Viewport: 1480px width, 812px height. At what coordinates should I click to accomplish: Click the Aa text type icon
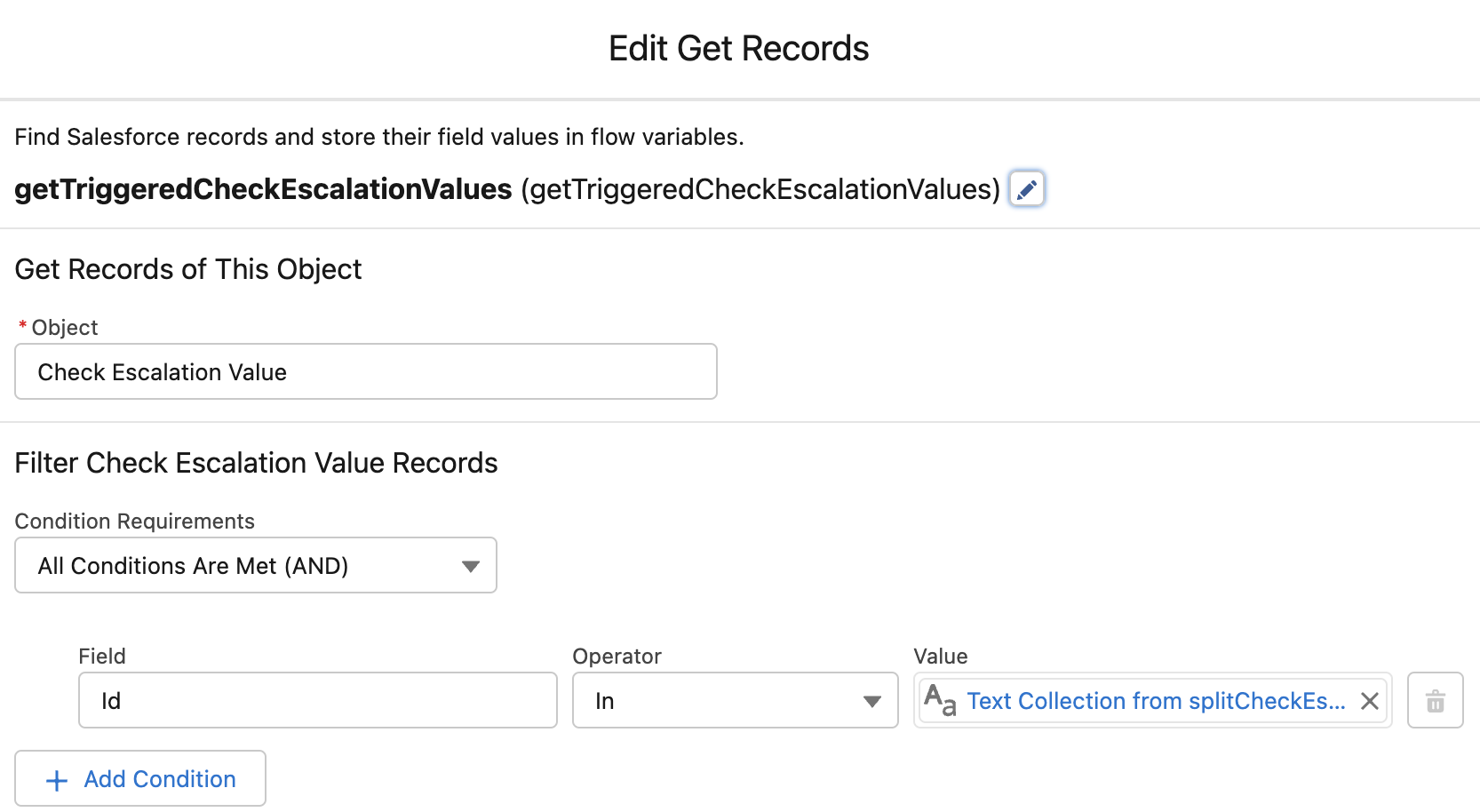940,700
